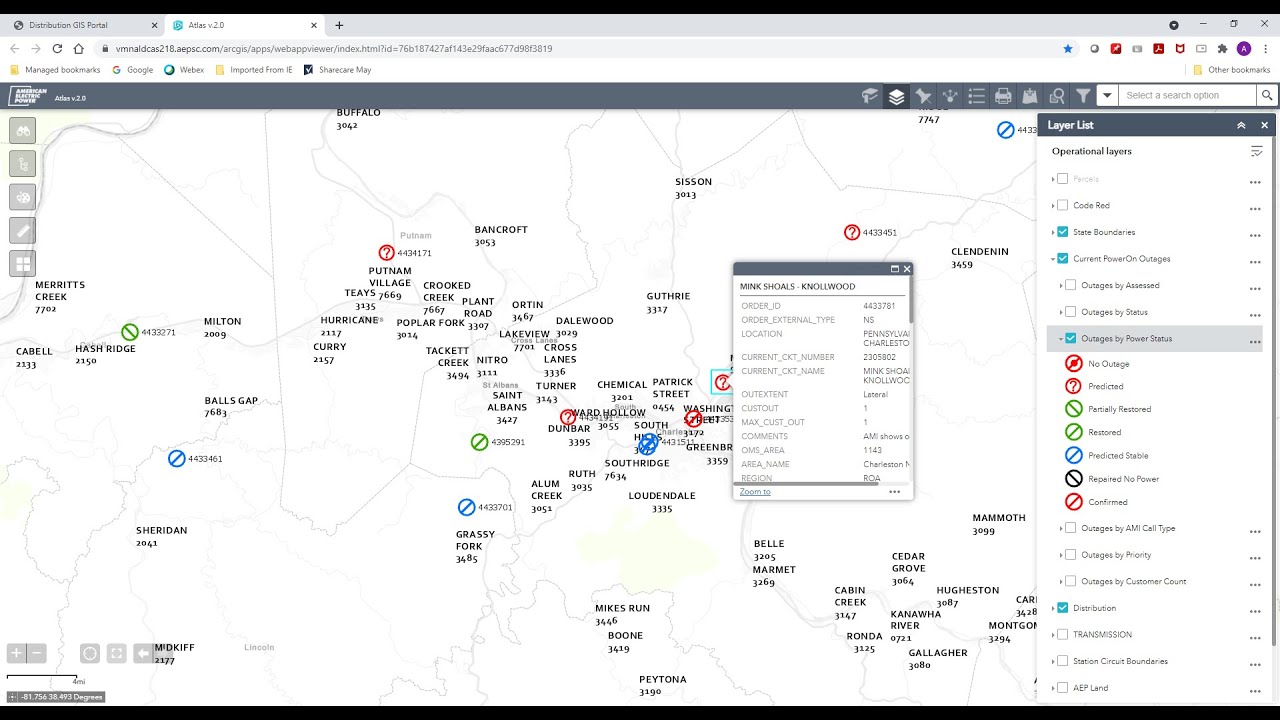
Task: Expand Outages by Assessed sublayer arrow
Action: click(1061, 285)
